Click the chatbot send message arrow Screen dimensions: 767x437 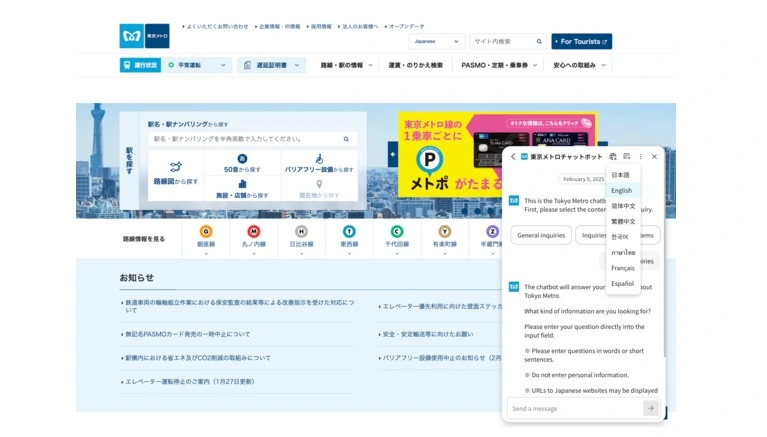coord(651,408)
